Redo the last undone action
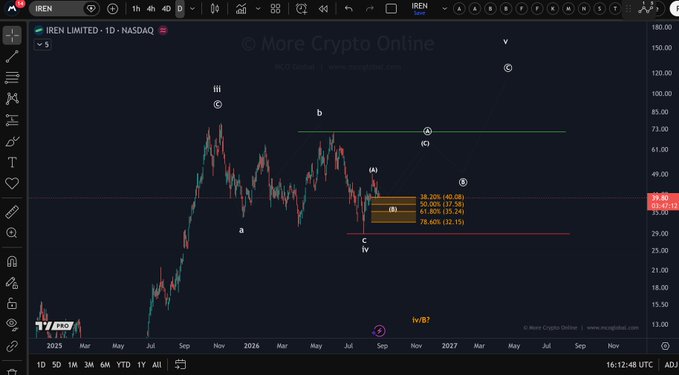 click(369, 9)
